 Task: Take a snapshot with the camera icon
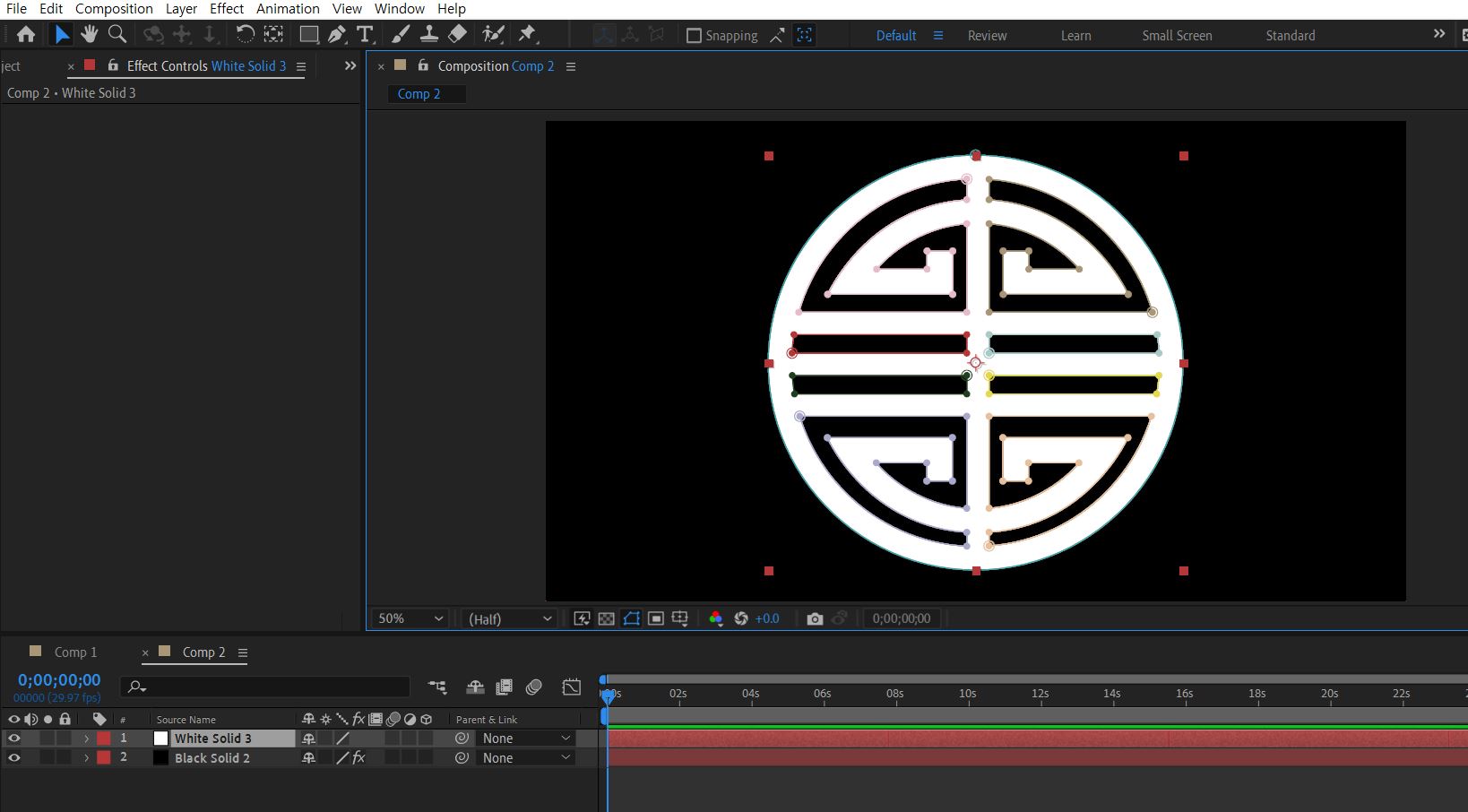pyautogui.click(x=814, y=618)
